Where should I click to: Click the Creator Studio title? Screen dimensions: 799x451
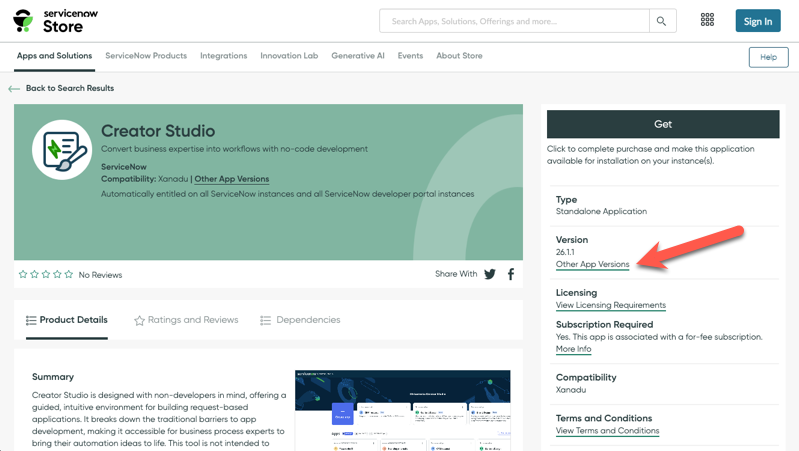[x=158, y=131]
